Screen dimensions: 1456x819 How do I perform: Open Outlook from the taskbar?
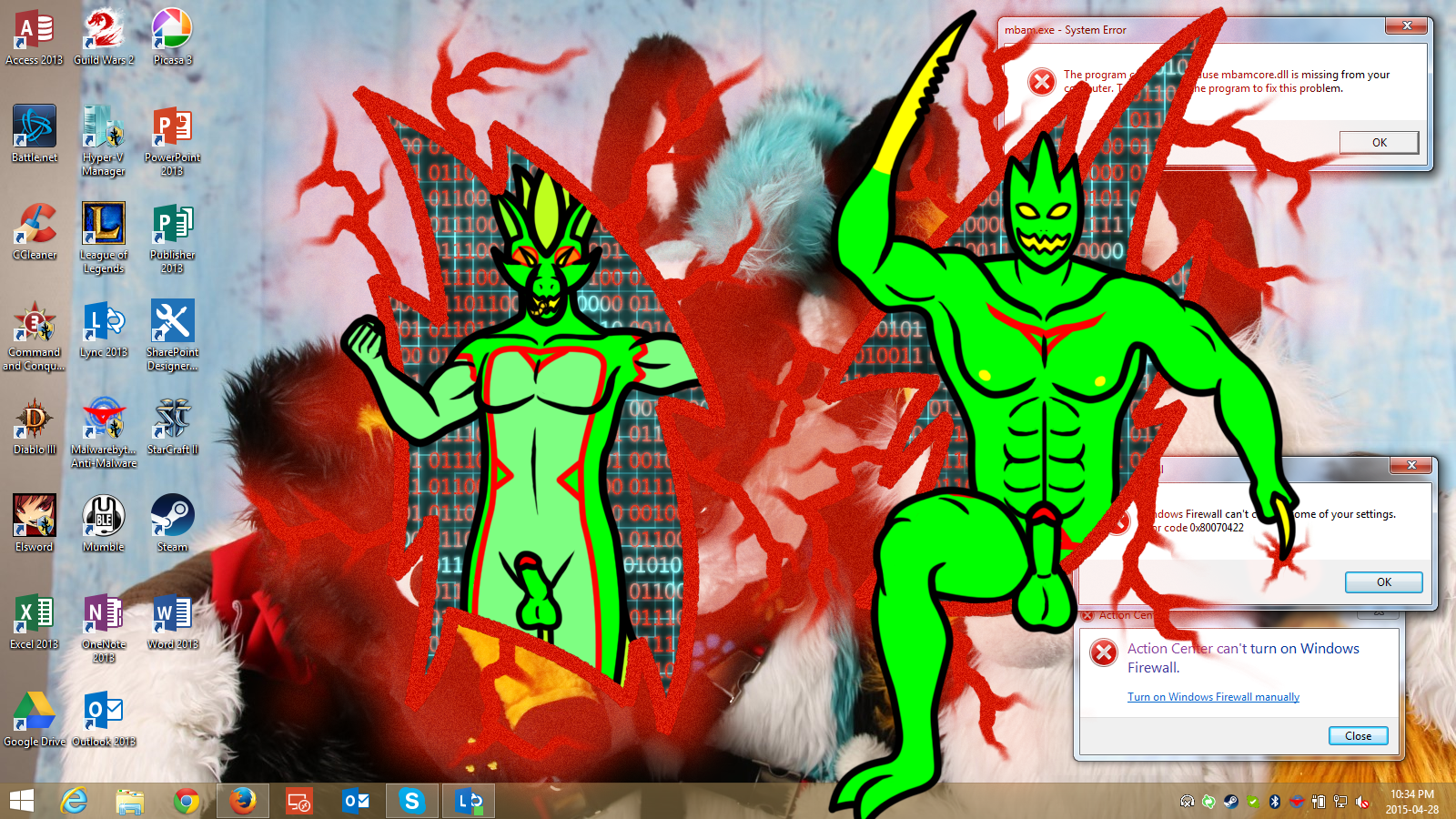tap(355, 801)
